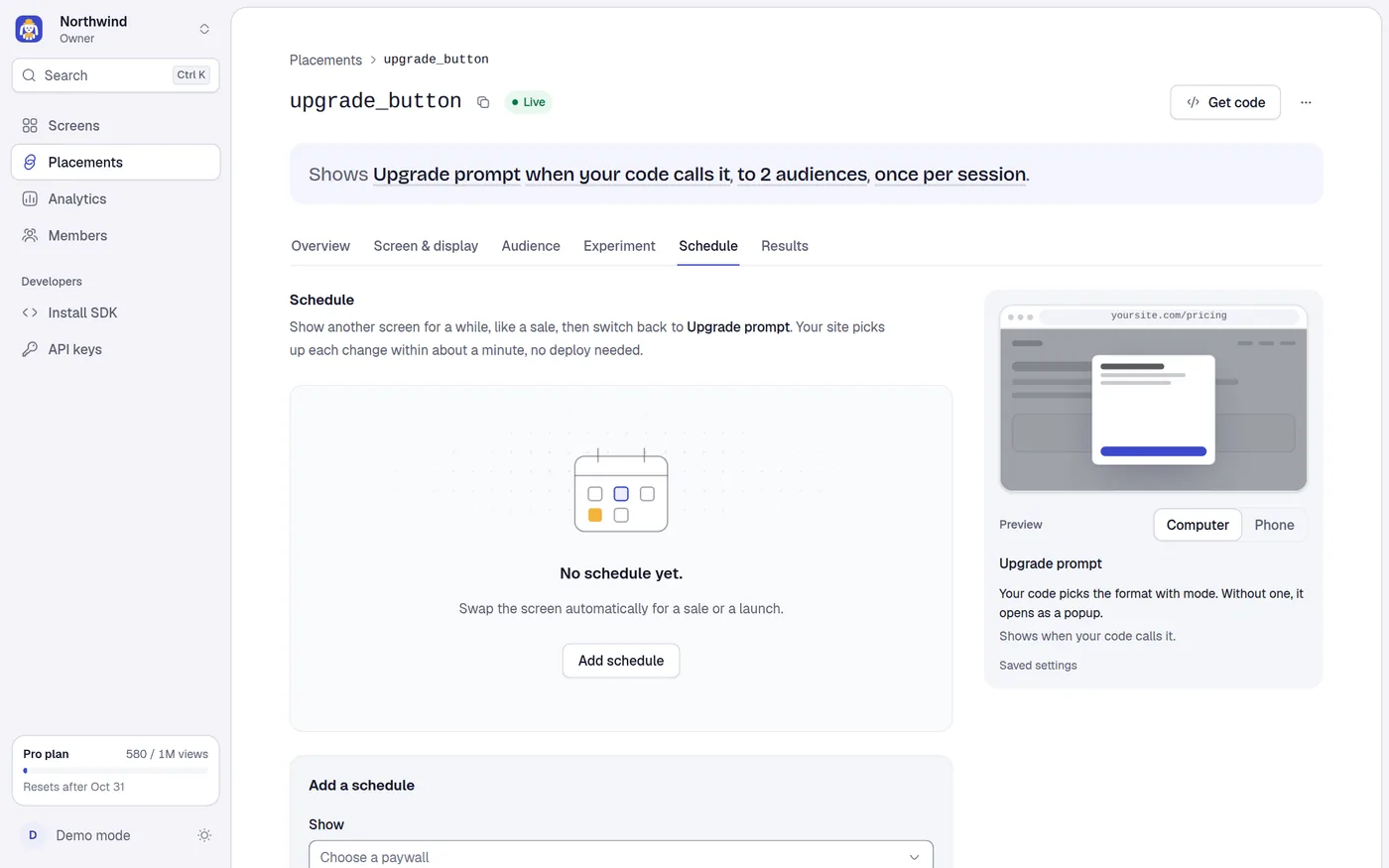
Task: Select Phone preview mode
Action: pos(1274,525)
